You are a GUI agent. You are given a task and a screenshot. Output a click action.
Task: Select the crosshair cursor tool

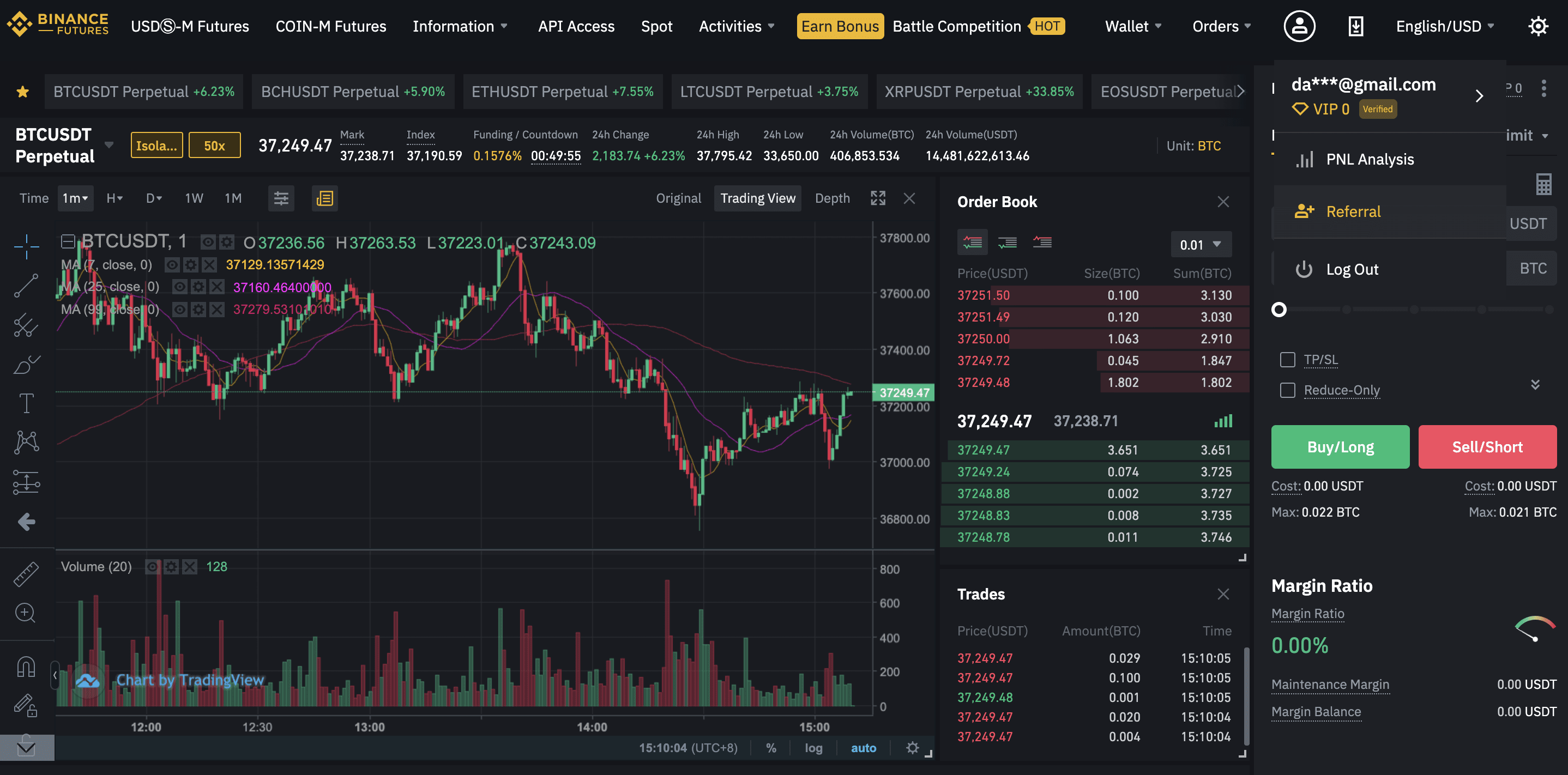tap(26, 246)
